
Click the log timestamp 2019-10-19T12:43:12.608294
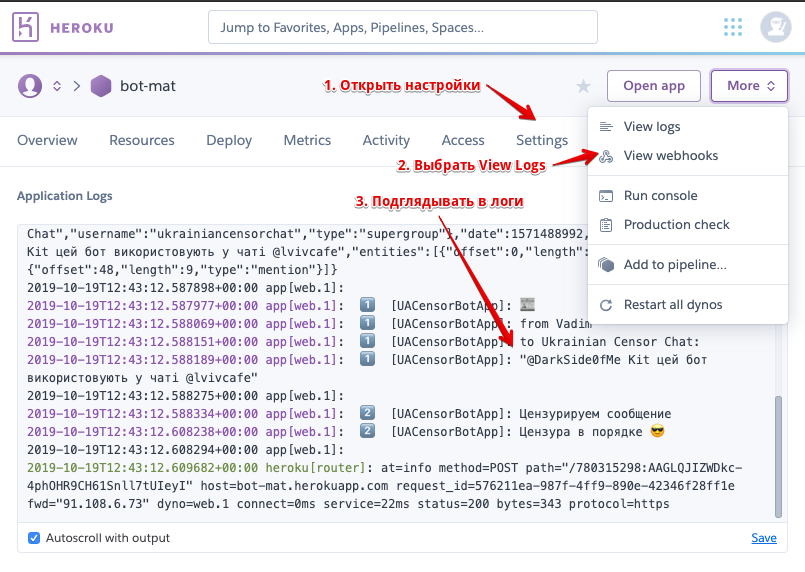click(x=142, y=450)
